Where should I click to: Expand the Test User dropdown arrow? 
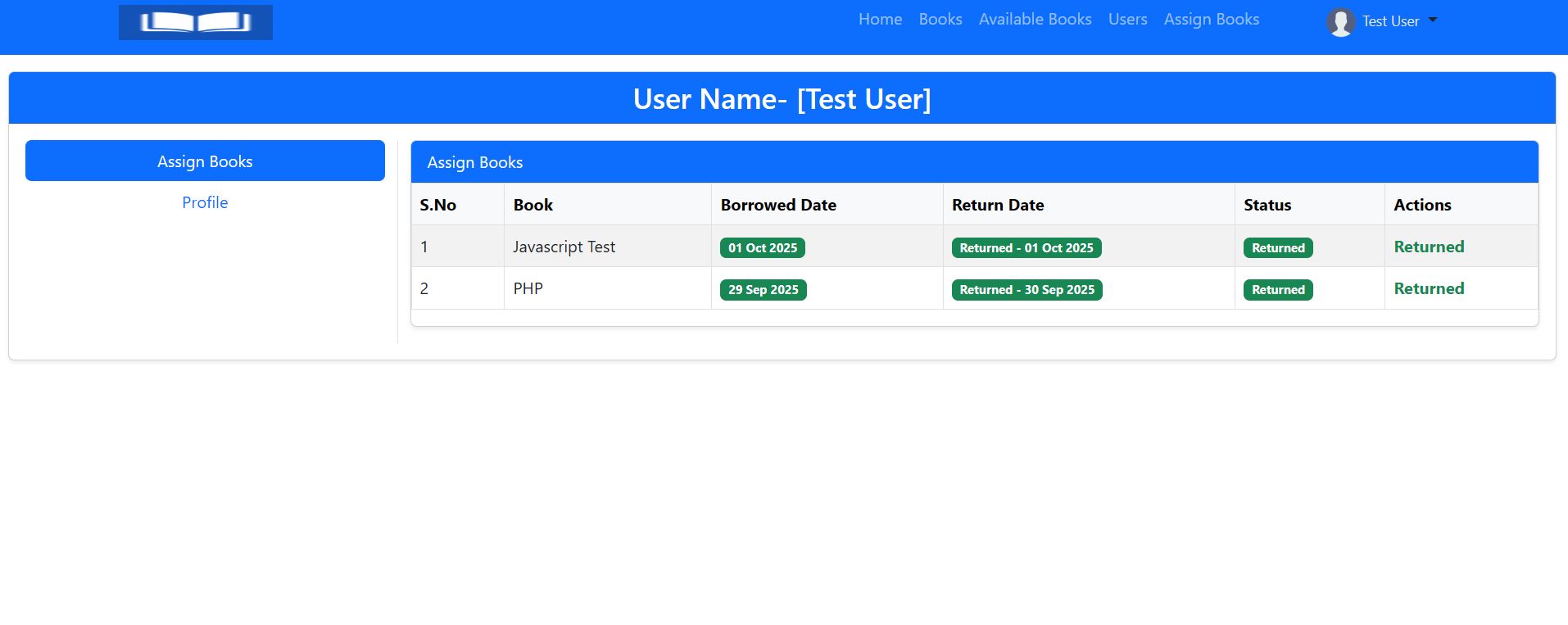(1433, 20)
